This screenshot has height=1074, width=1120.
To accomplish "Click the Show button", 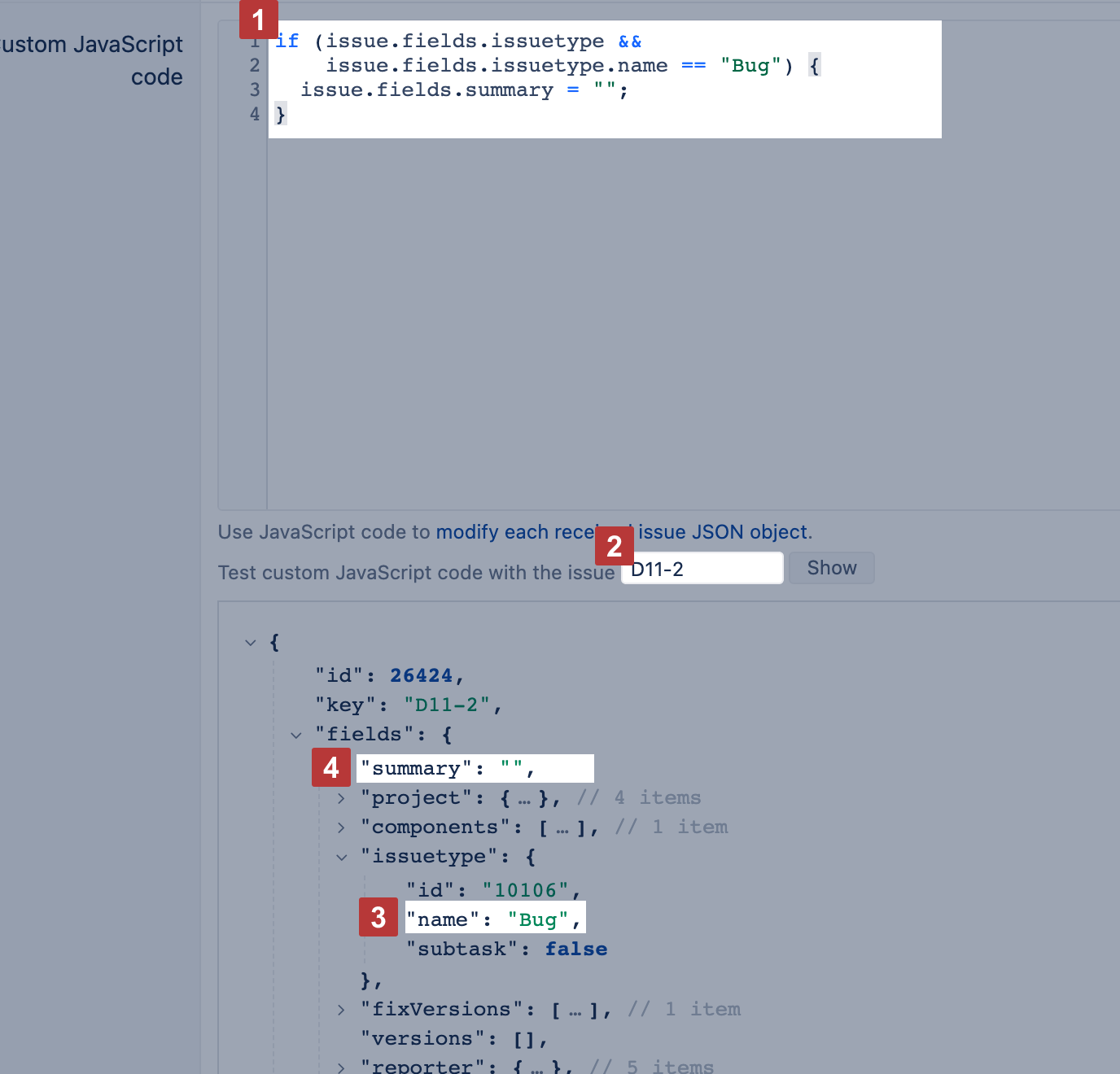I will pos(831,568).
